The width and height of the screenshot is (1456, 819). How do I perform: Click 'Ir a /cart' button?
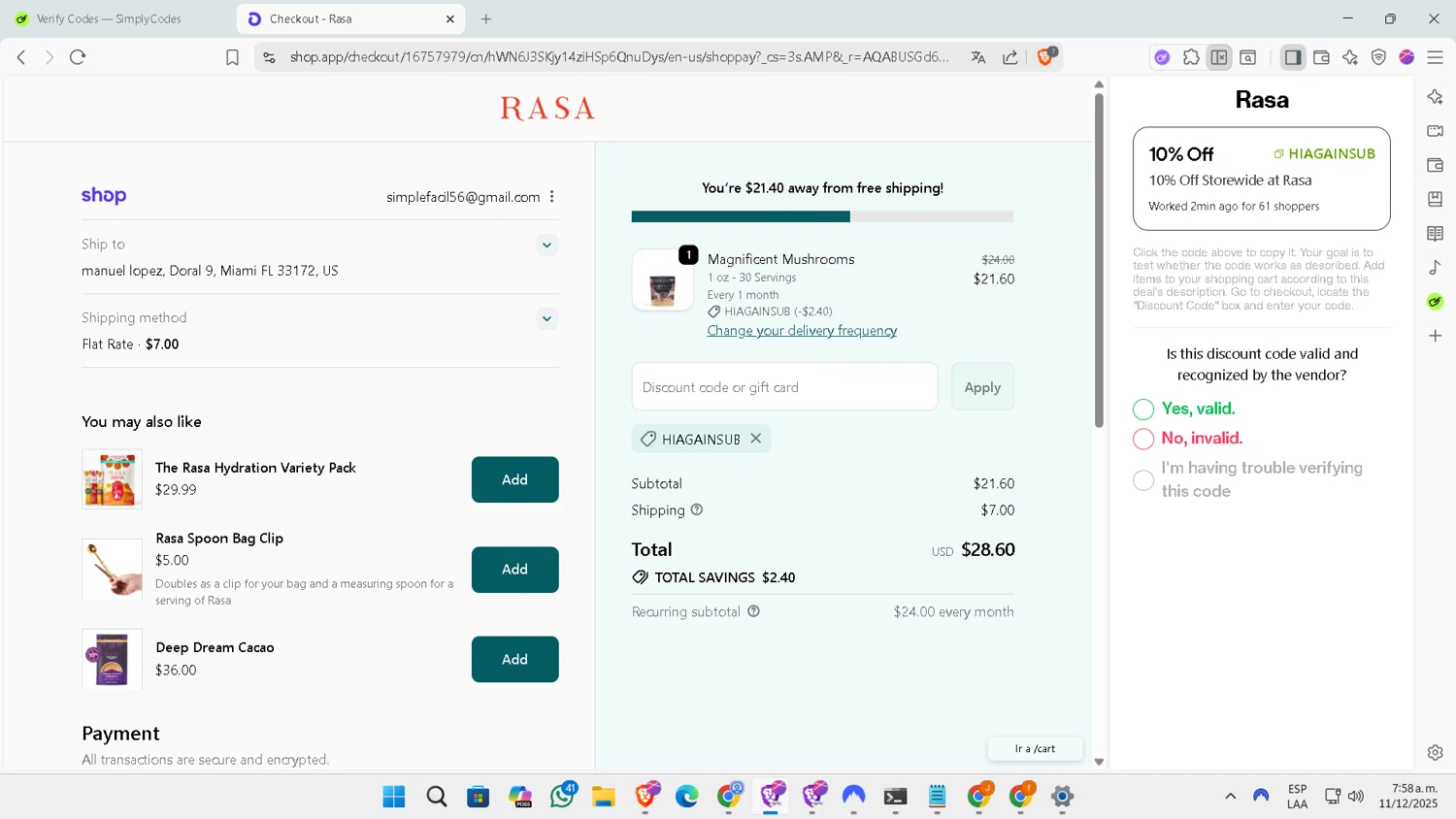click(x=1035, y=748)
